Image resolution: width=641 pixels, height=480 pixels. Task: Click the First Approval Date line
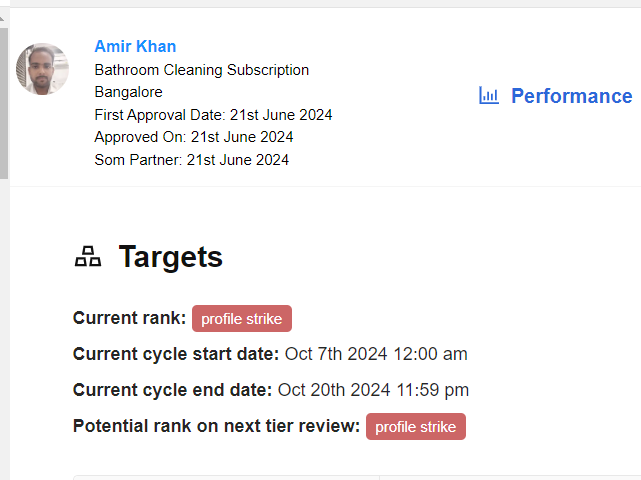[213, 115]
